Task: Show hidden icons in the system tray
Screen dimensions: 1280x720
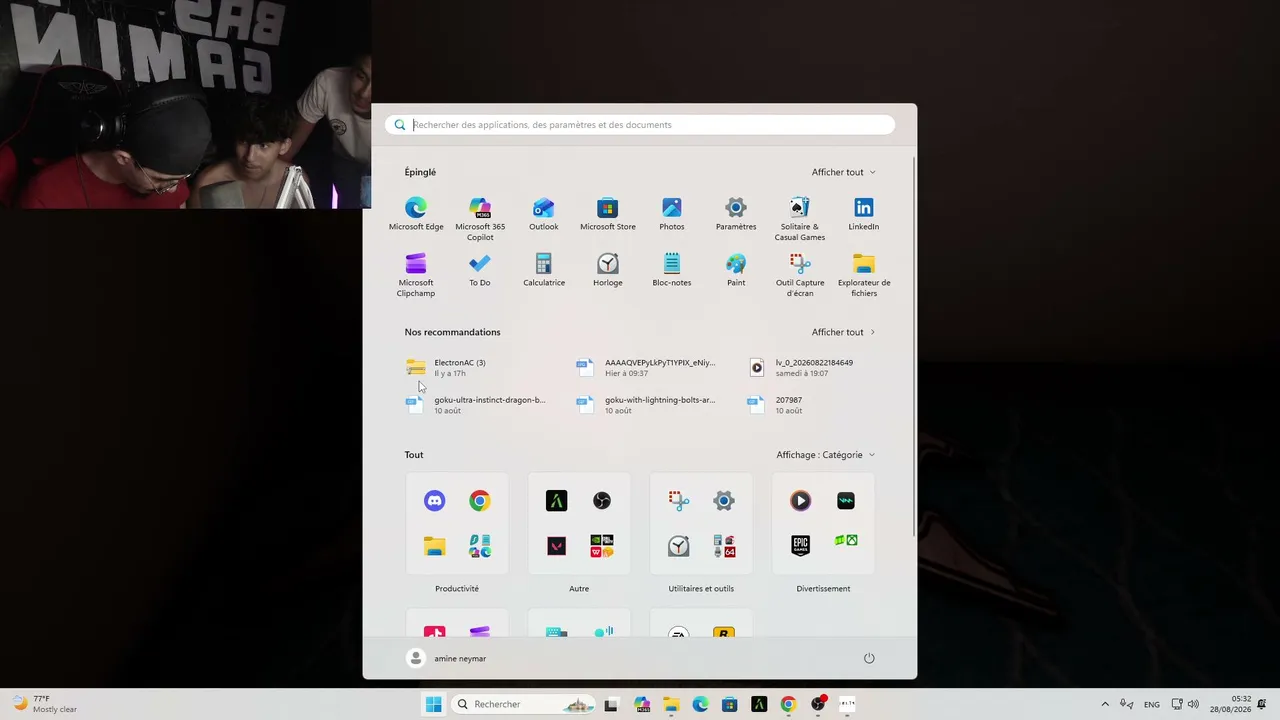Action: pos(1105,704)
